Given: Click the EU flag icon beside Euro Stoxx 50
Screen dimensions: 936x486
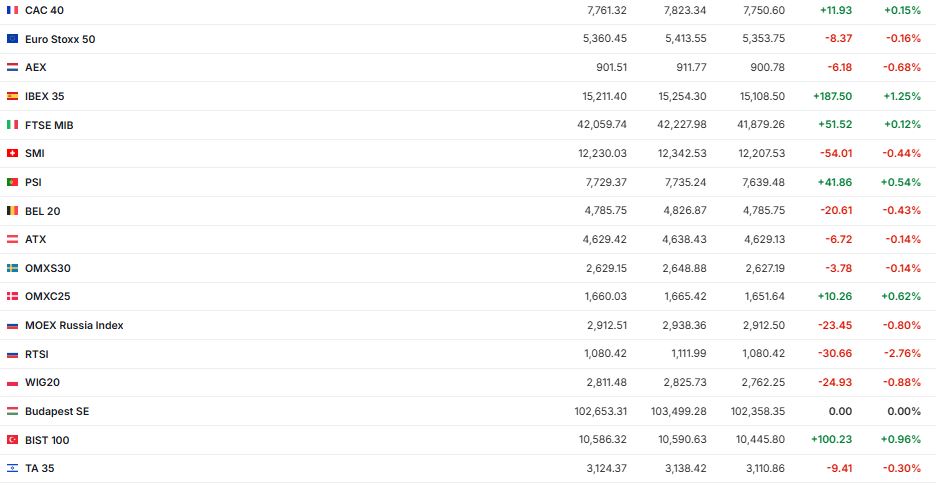Looking at the screenshot, I should tap(12, 39).
